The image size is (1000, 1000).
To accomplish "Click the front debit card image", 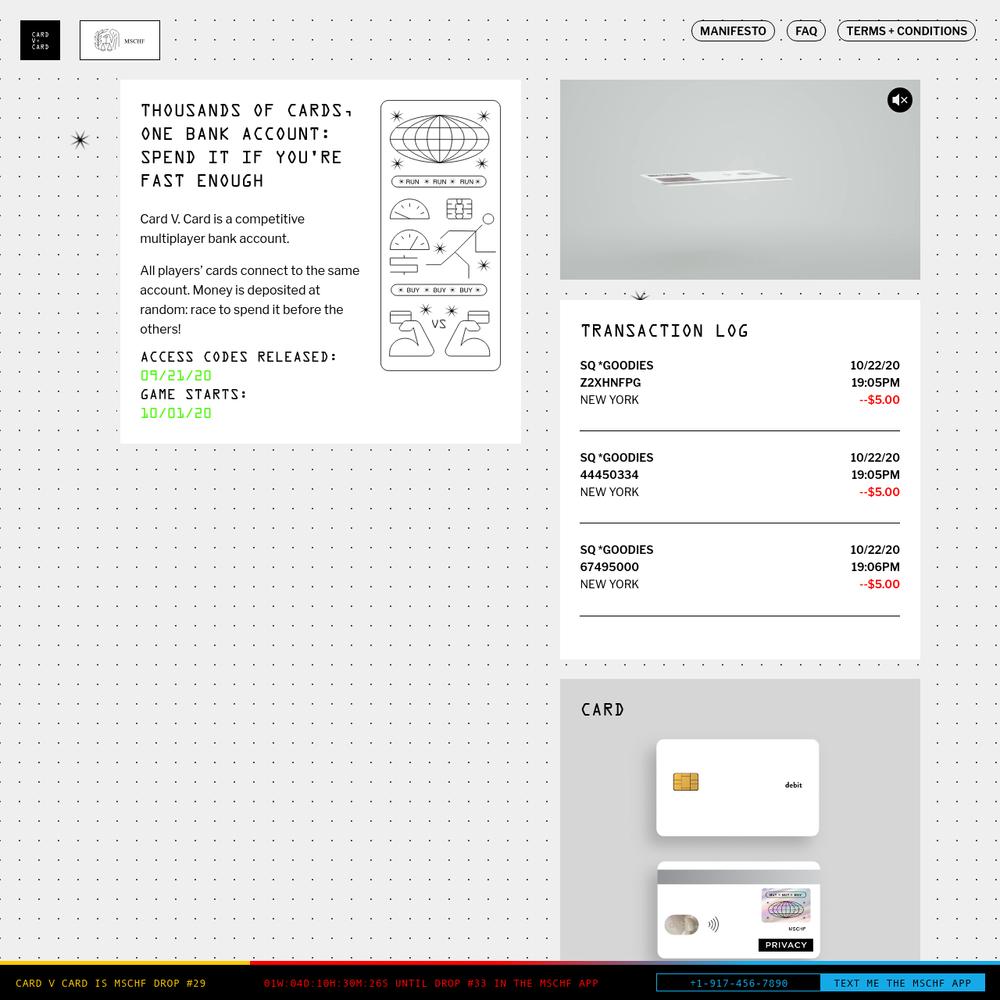I will pos(737,788).
